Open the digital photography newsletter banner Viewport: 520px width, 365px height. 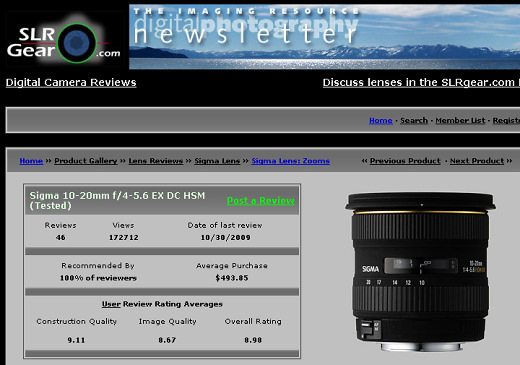(x=324, y=37)
